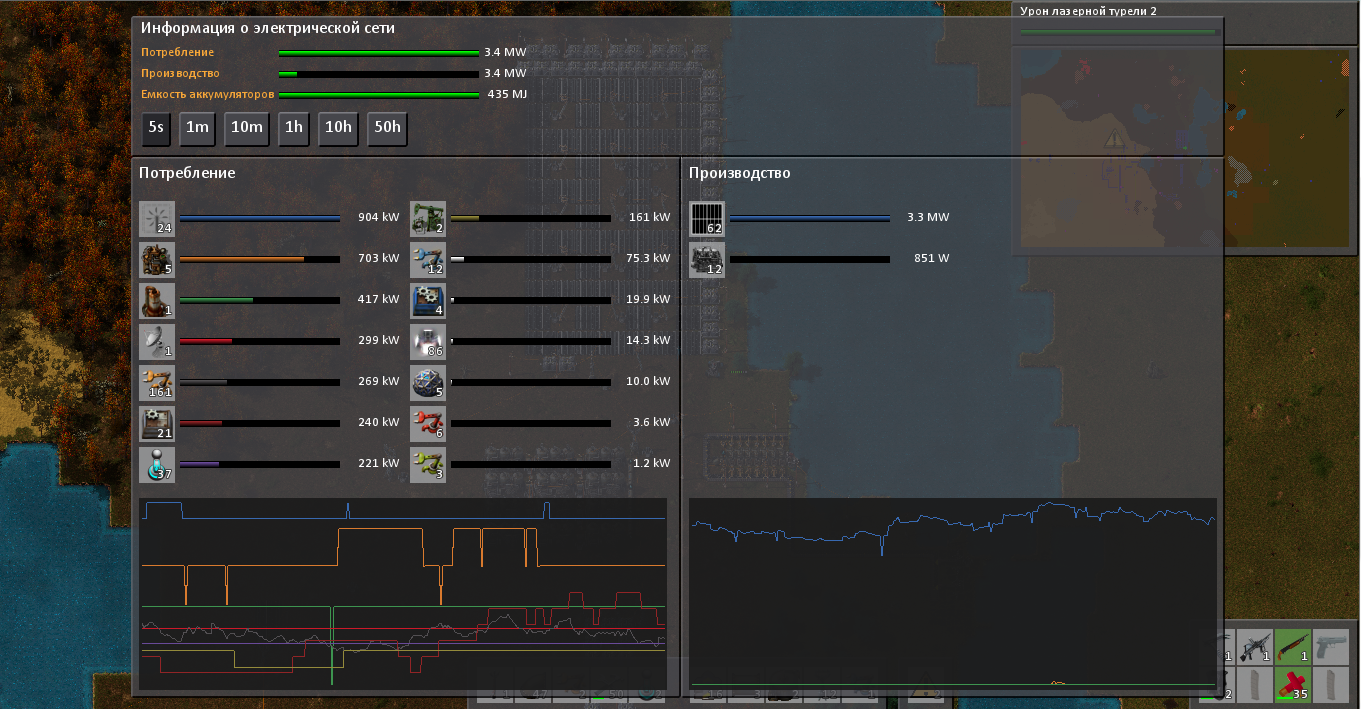Click the 269 kW consumption value

[378, 381]
